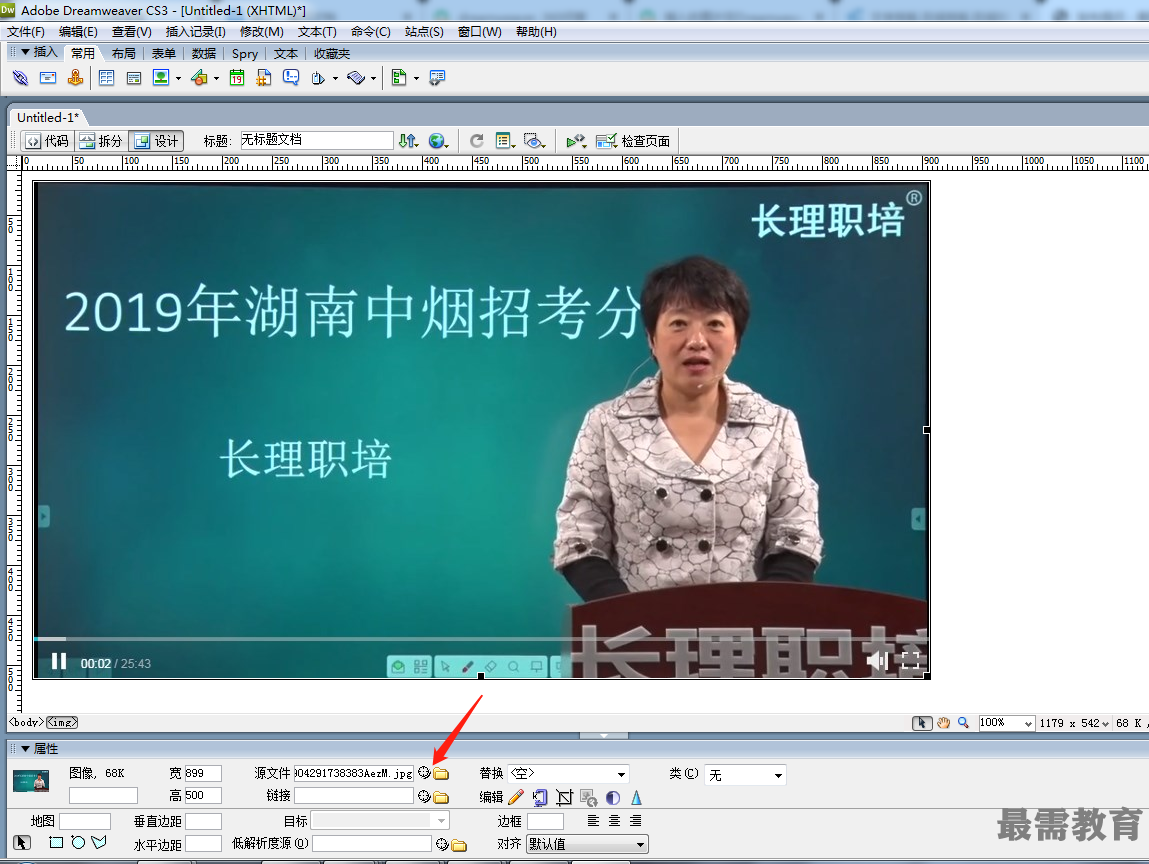Viewport: 1149px width, 864px height.
Task: Click the Refresh Design View icon
Action: coord(476,141)
